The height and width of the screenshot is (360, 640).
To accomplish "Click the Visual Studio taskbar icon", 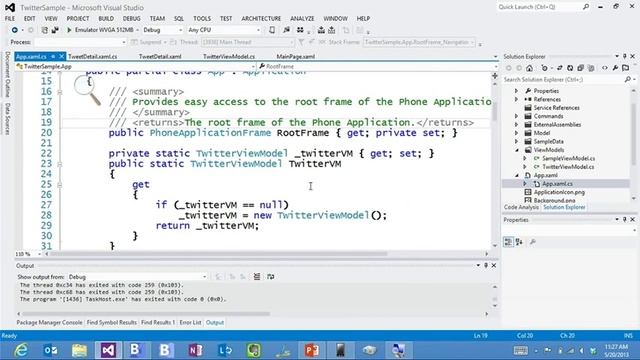I will 108,350.
